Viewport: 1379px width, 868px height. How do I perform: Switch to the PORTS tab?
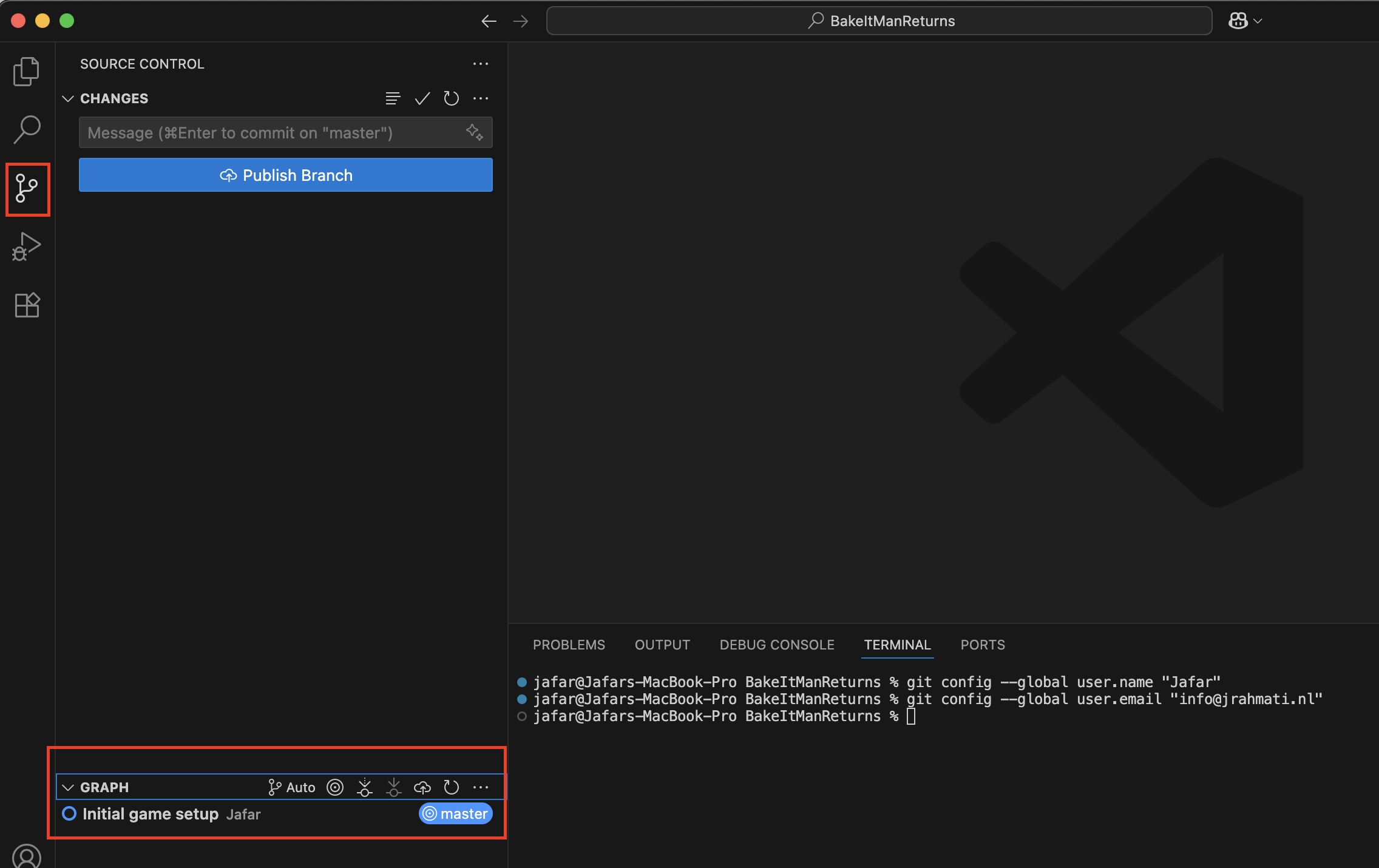pyautogui.click(x=983, y=645)
